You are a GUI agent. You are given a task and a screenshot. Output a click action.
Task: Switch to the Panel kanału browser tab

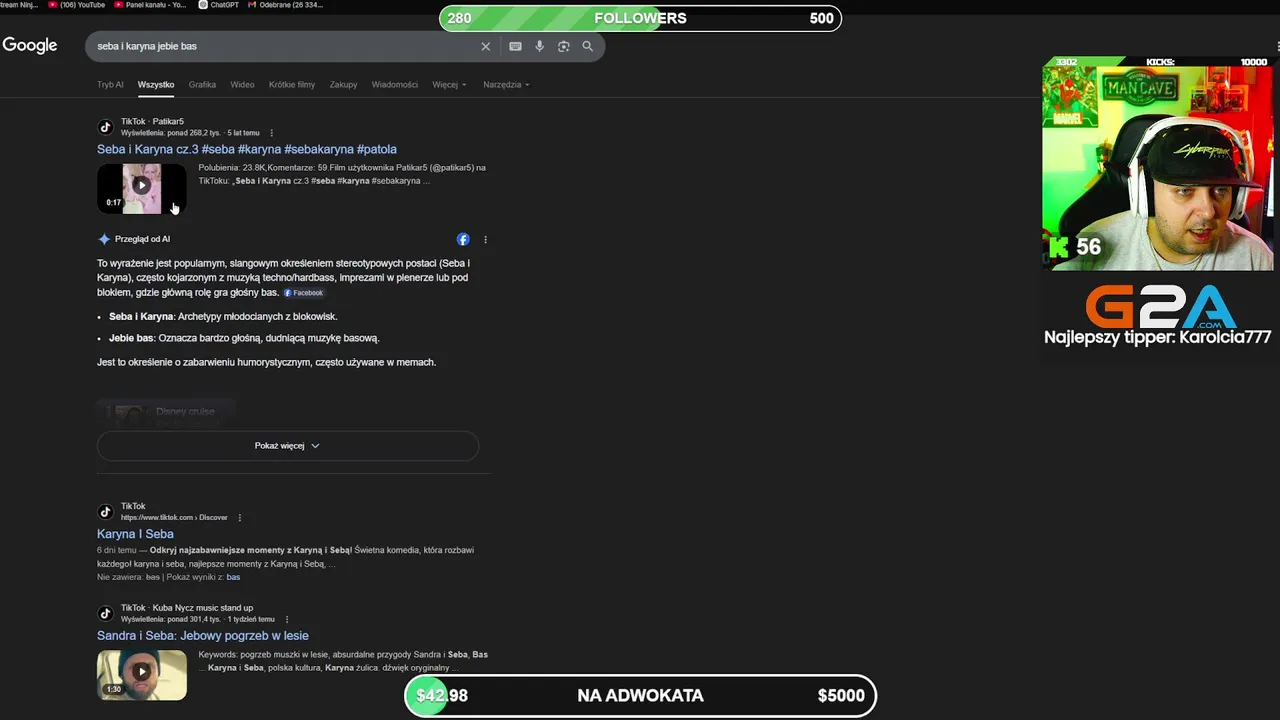click(150, 5)
